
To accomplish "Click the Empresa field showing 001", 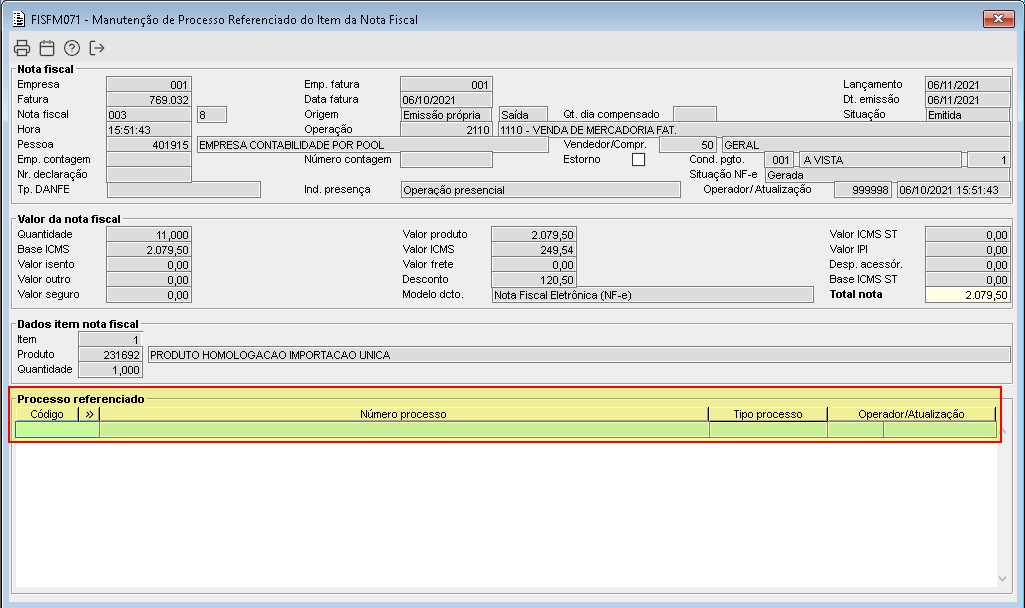I will tap(149, 84).
